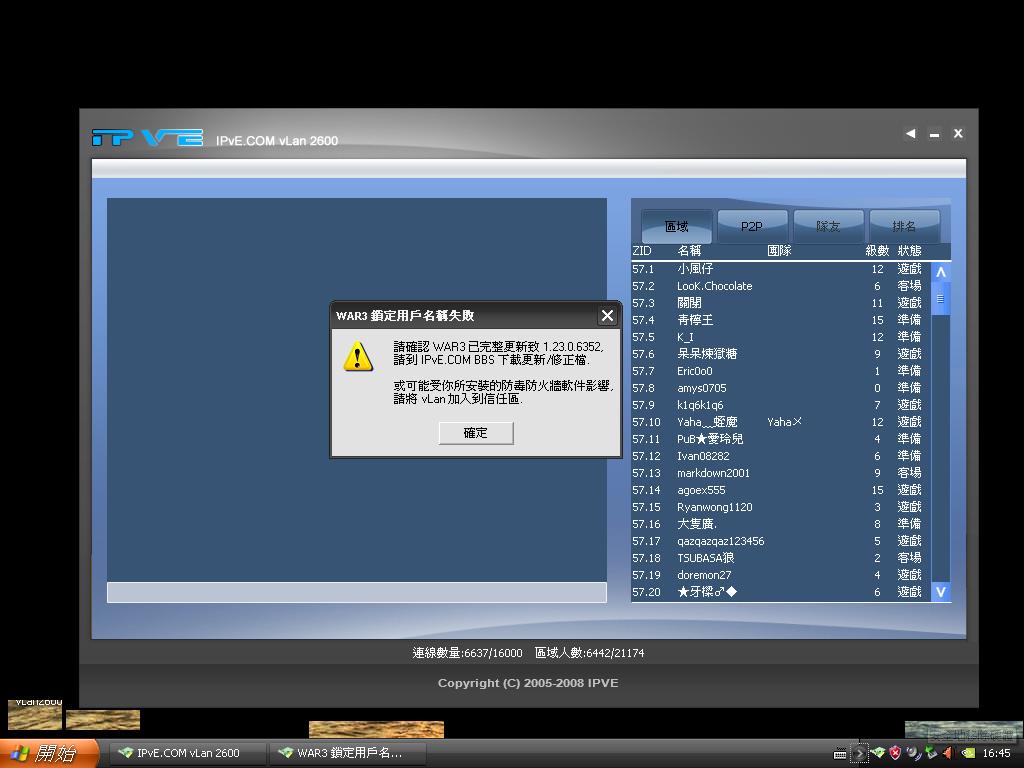
Task: Click the green vLan tray icon
Action: pyautogui.click(x=879, y=753)
